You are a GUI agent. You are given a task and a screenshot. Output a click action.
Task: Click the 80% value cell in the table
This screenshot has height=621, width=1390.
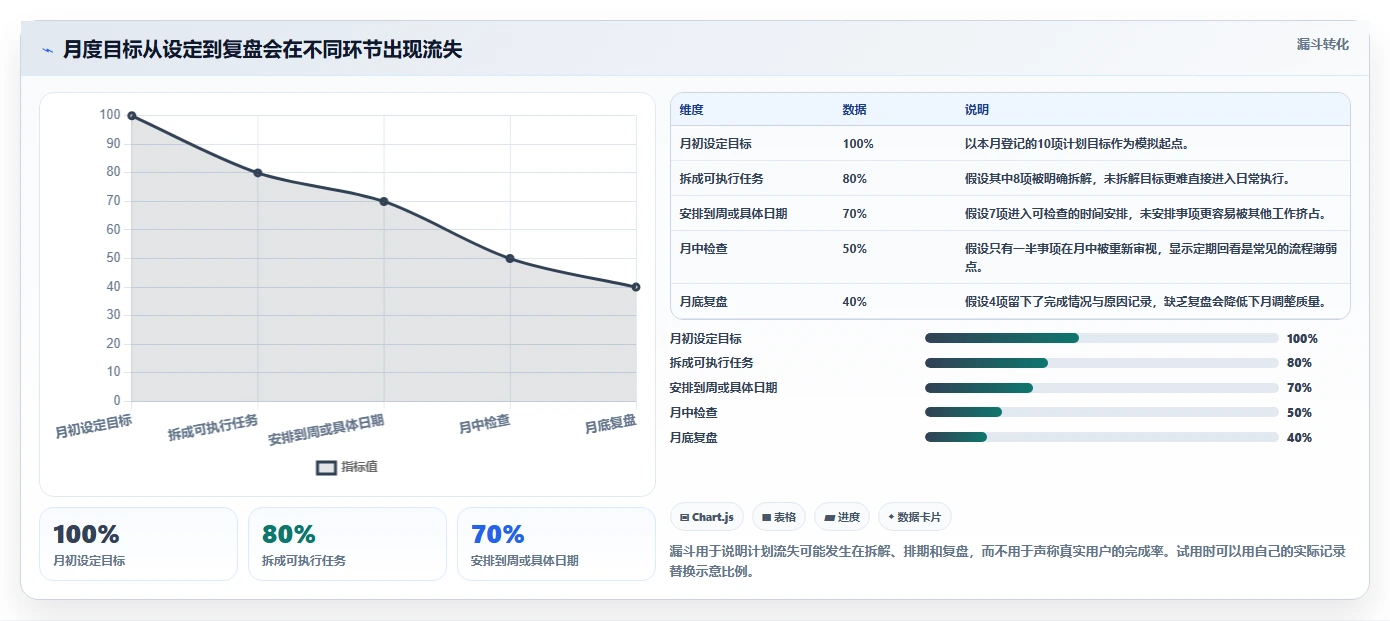point(854,179)
